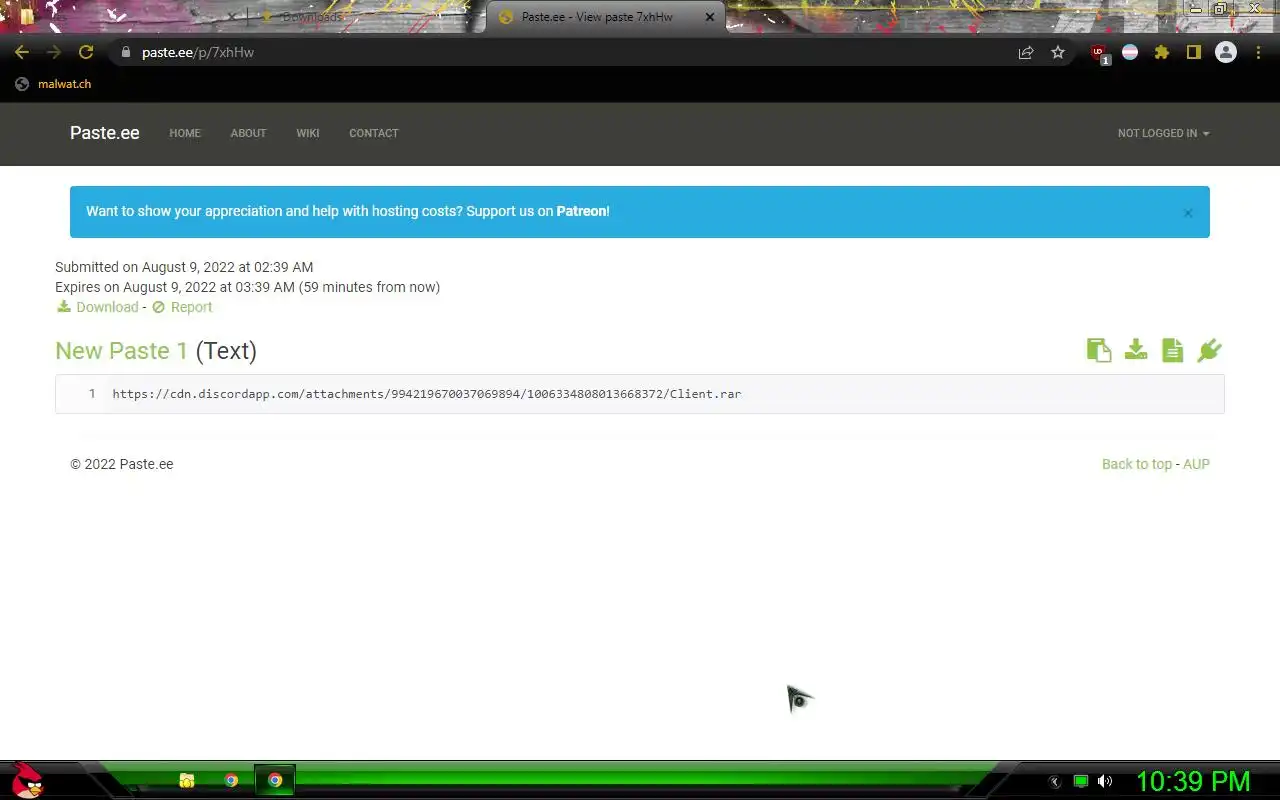The height and width of the screenshot is (800, 1280).
Task: Show hidden tray icons arrow
Action: pos(1054,782)
